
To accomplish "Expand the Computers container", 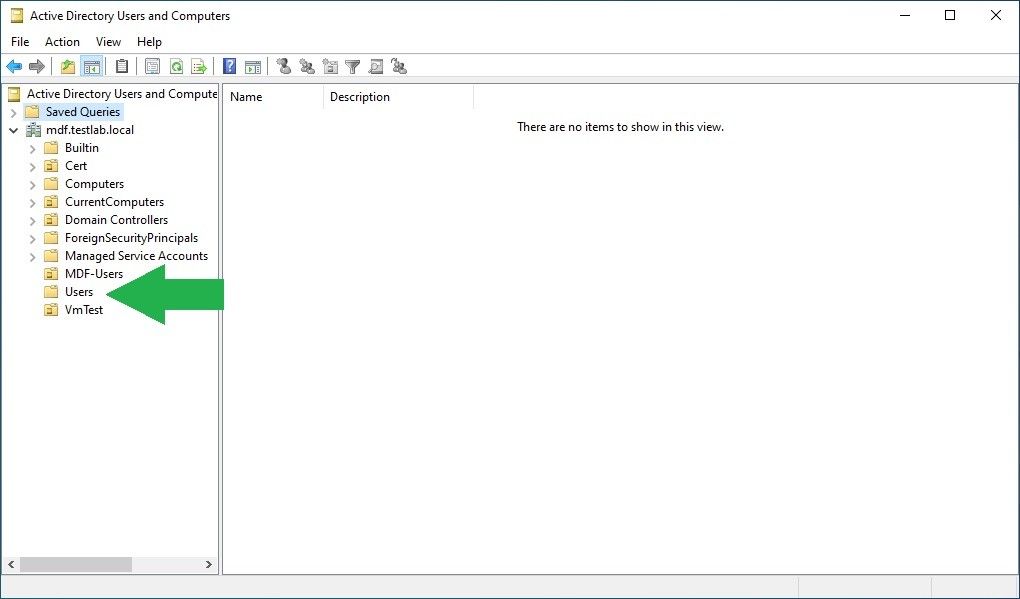I will click(33, 185).
